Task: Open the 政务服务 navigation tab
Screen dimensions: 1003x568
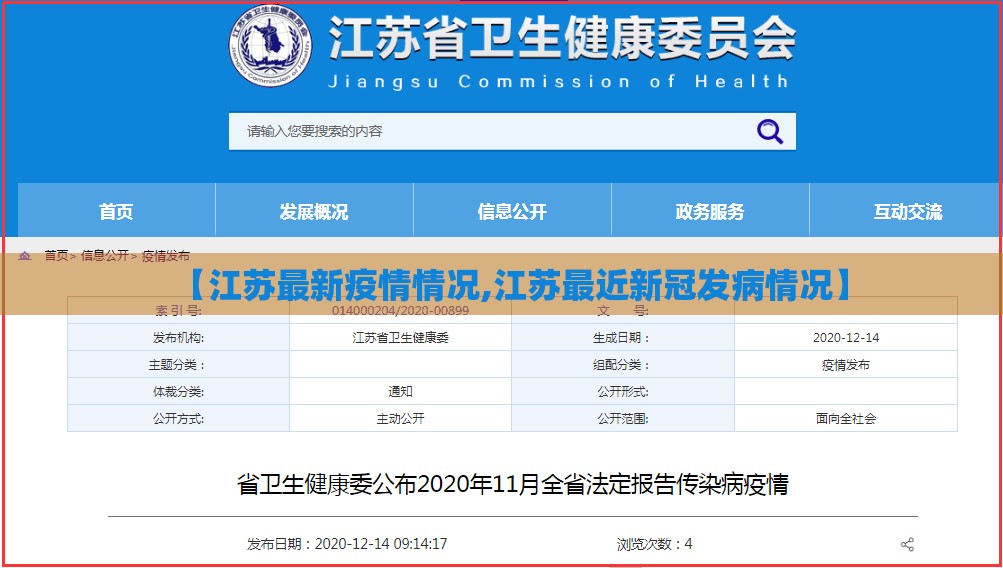Action: point(710,211)
